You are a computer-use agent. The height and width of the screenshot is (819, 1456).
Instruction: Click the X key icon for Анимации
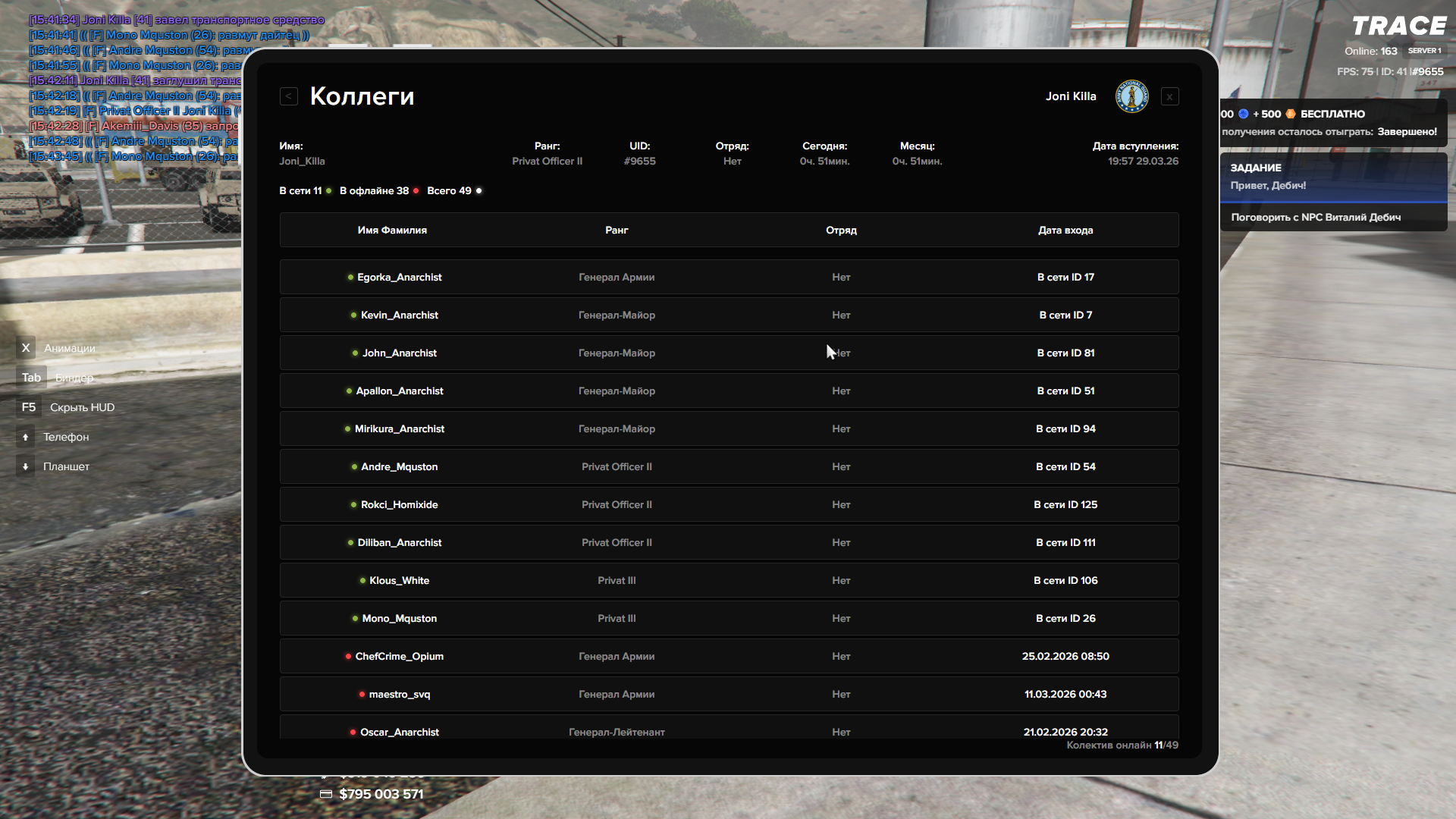pyautogui.click(x=26, y=348)
